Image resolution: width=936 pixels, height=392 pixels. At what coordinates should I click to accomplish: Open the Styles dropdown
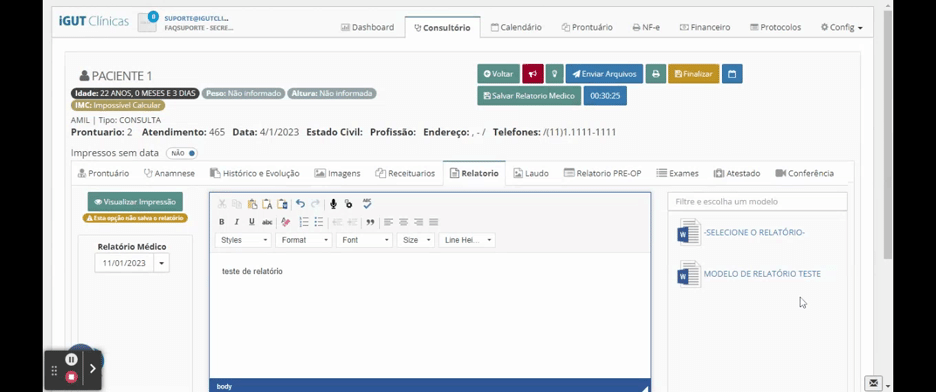243,240
